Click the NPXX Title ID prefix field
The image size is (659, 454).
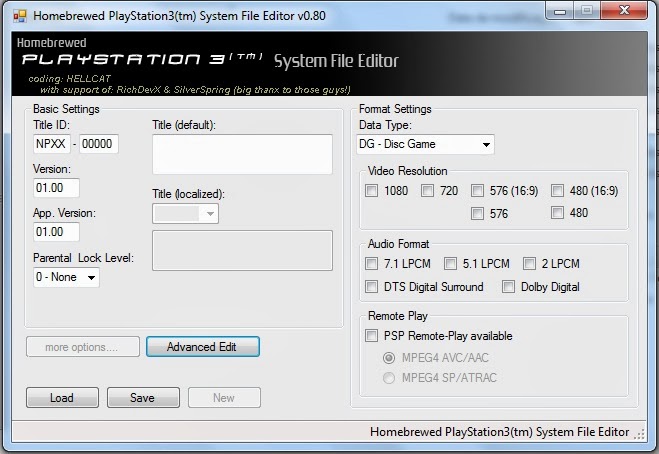point(52,144)
